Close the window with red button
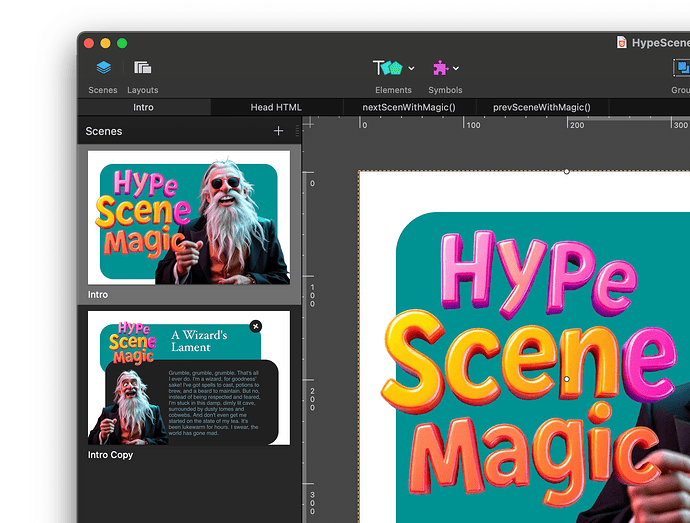Screen dimensions: 690x523 [x=89, y=43]
